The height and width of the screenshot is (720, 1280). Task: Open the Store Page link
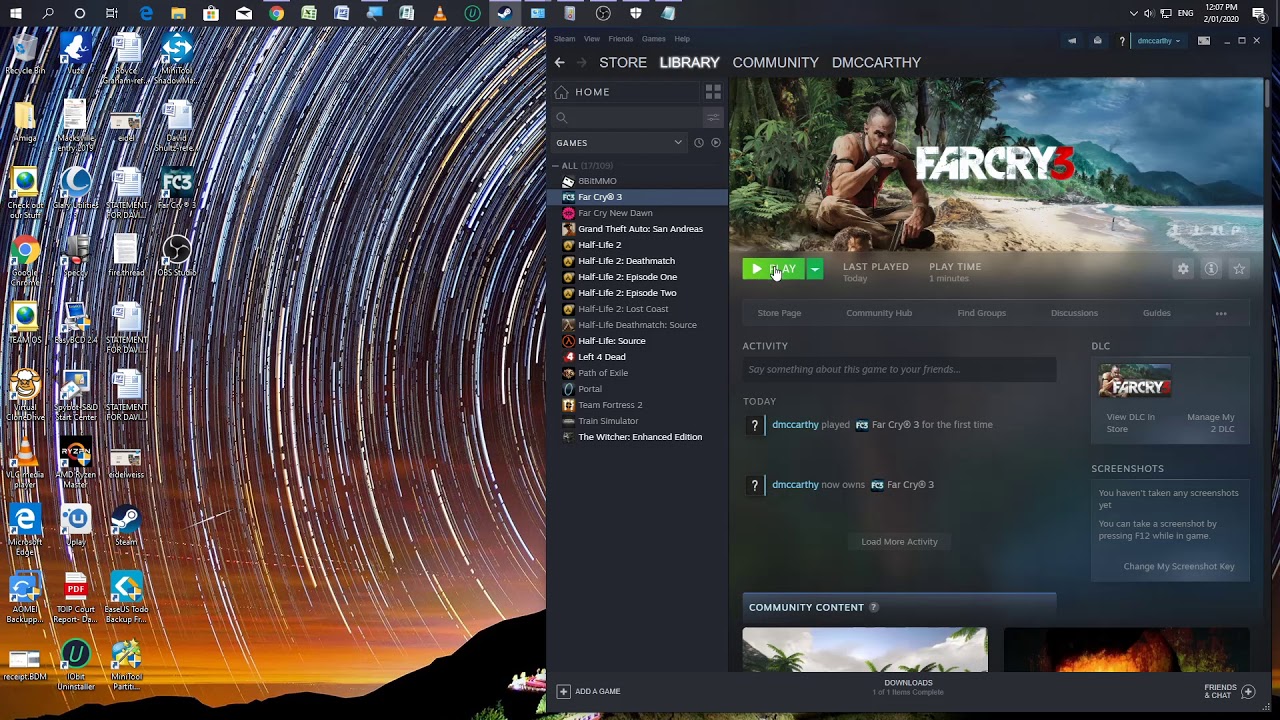779,313
